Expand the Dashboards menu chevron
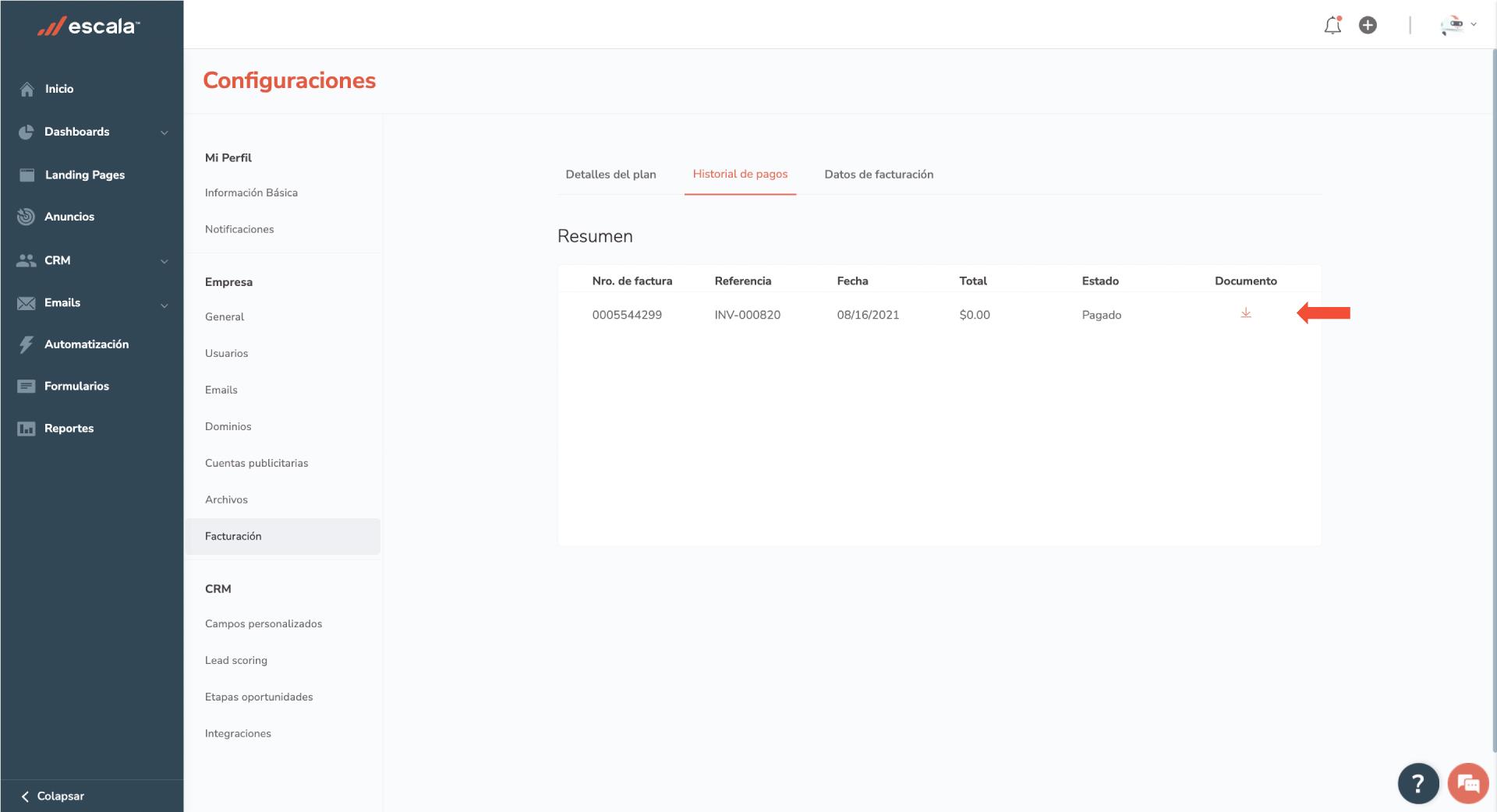 point(165,132)
